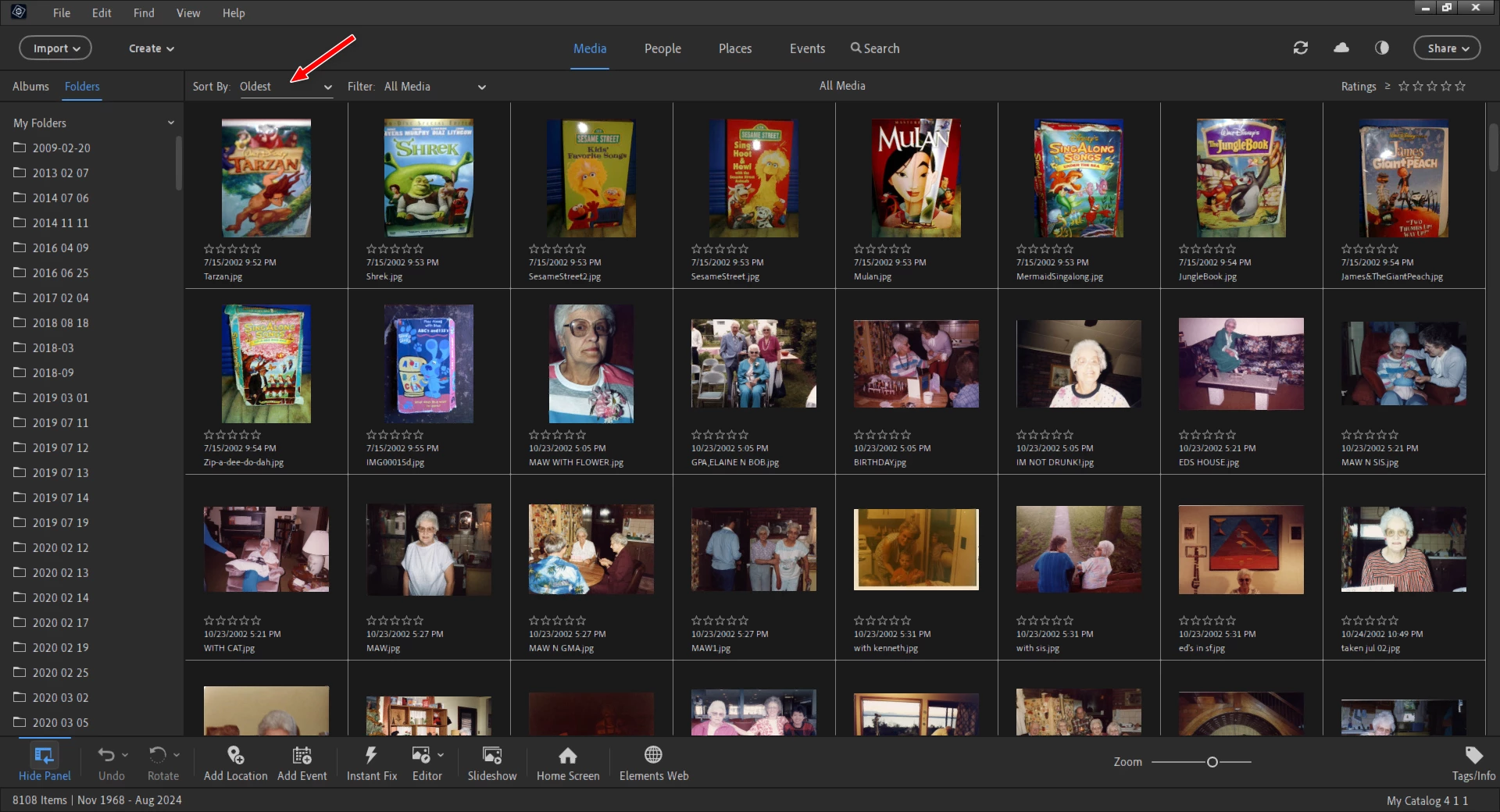Switch to the Places tab
This screenshot has width=1500, height=812.
(735, 48)
